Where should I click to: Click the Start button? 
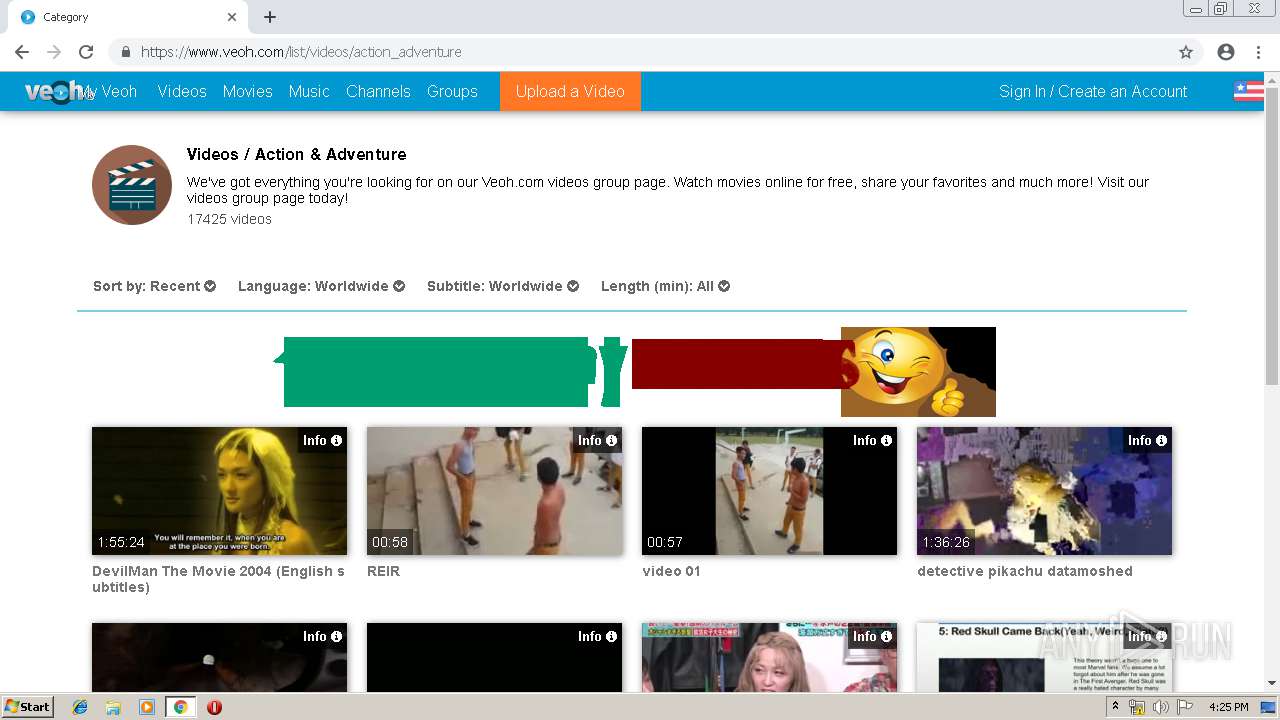[28, 707]
